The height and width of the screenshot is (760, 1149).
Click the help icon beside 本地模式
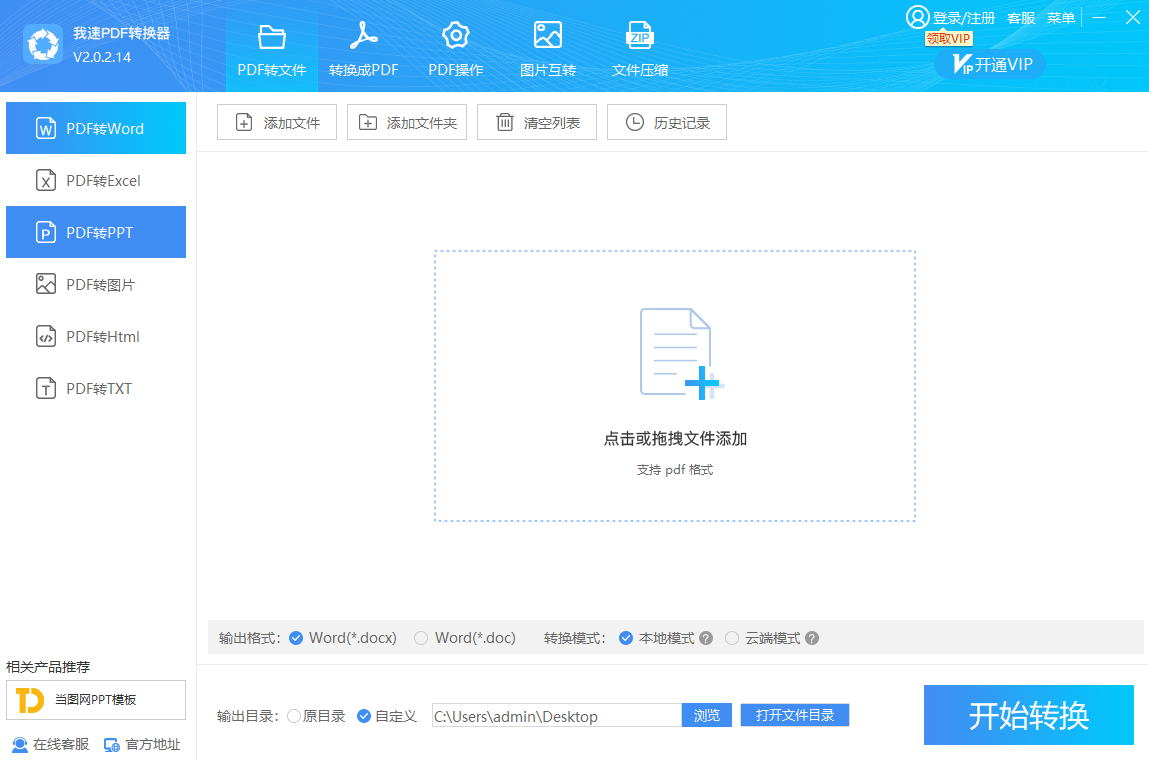[706, 638]
